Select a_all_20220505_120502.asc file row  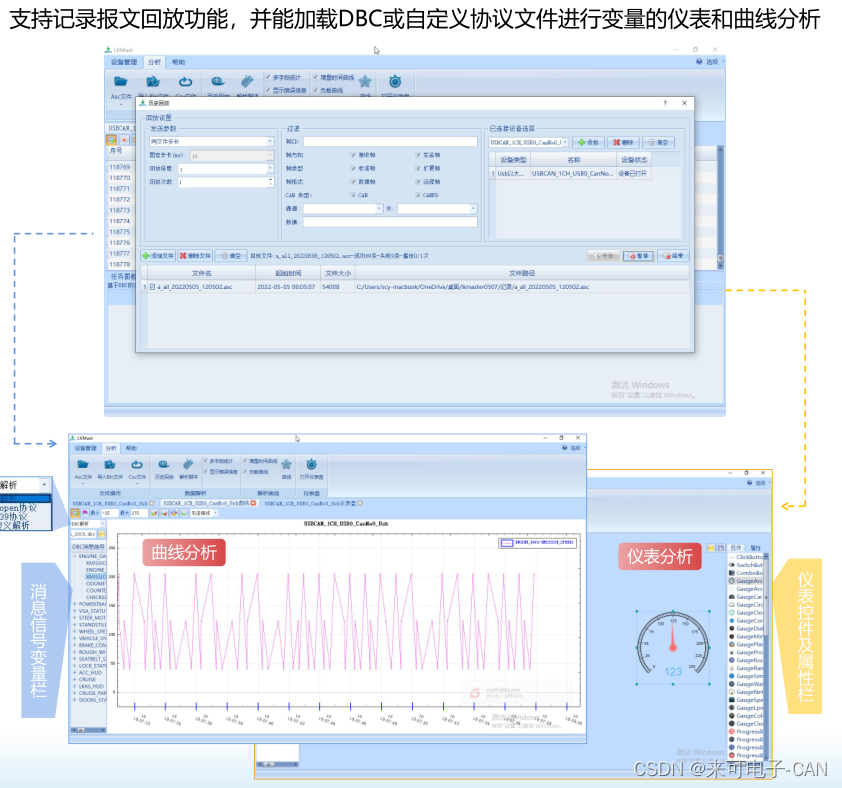tap(415, 287)
